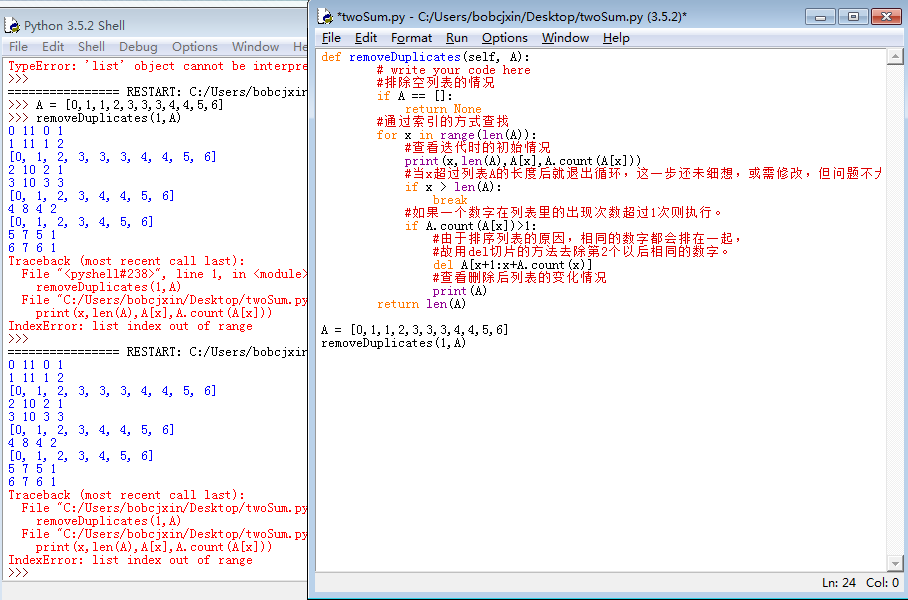
Task: Open the Format menu in the editor
Action: click(x=411, y=38)
